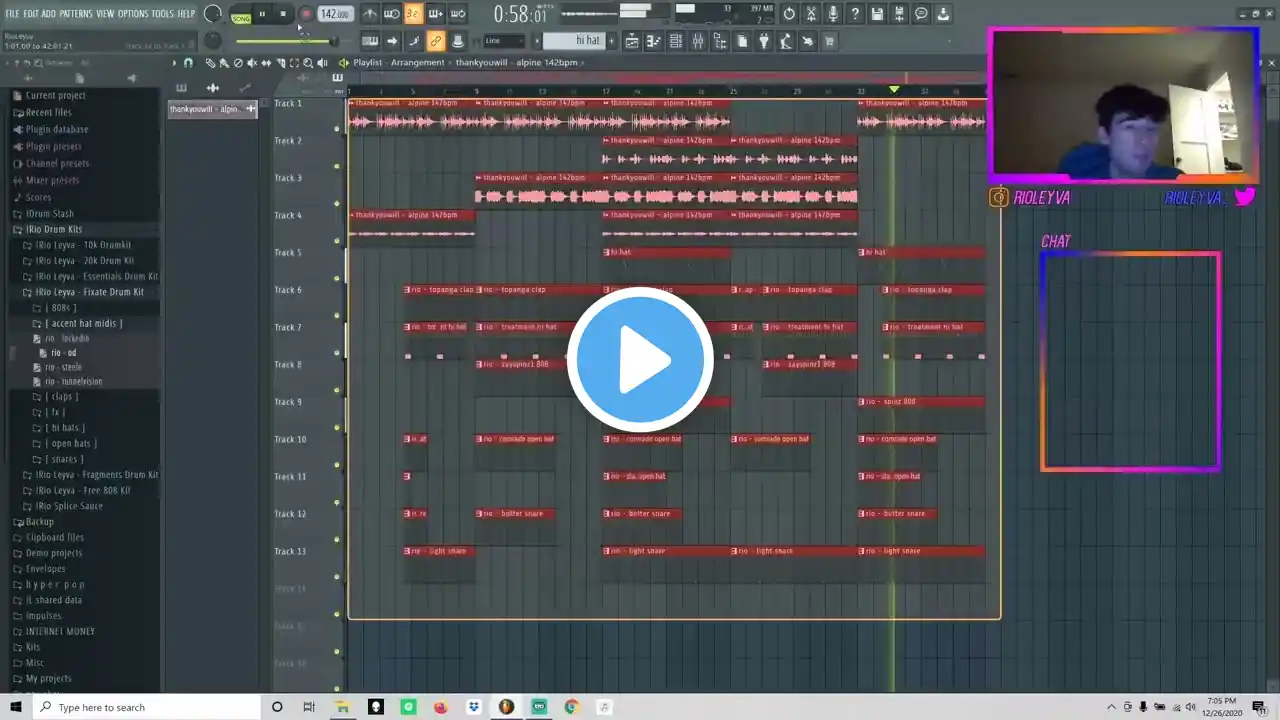Toggle the metronome icon
This screenshot has width=1280, height=720.
pos(370,14)
